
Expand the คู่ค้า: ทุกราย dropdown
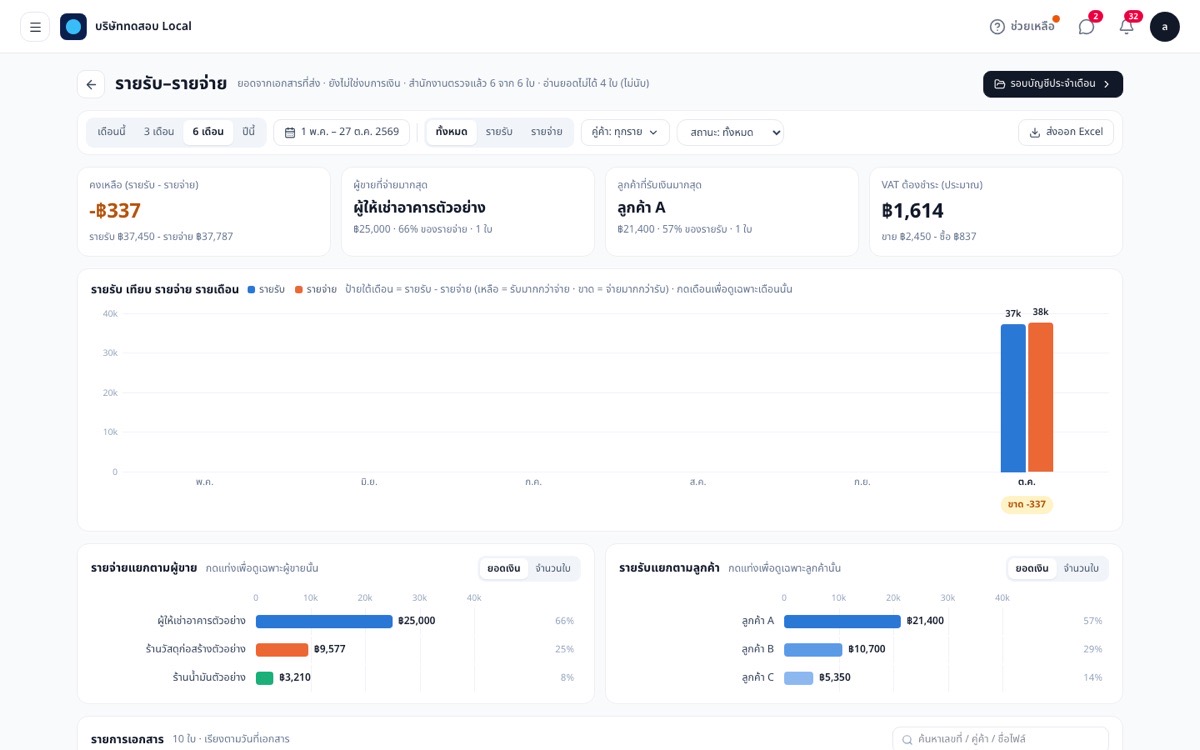tap(625, 132)
